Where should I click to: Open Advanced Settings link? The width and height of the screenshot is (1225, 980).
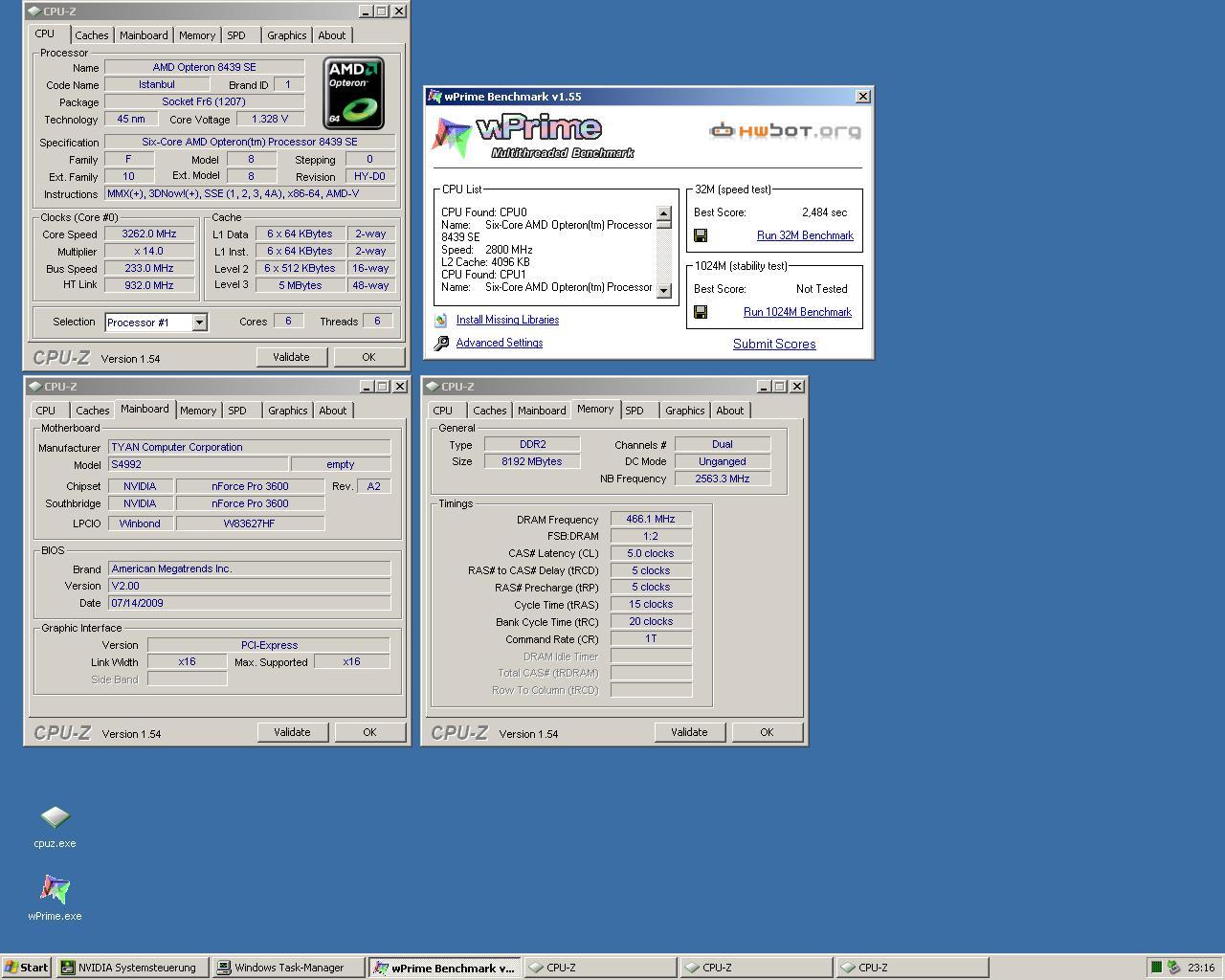(x=500, y=343)
